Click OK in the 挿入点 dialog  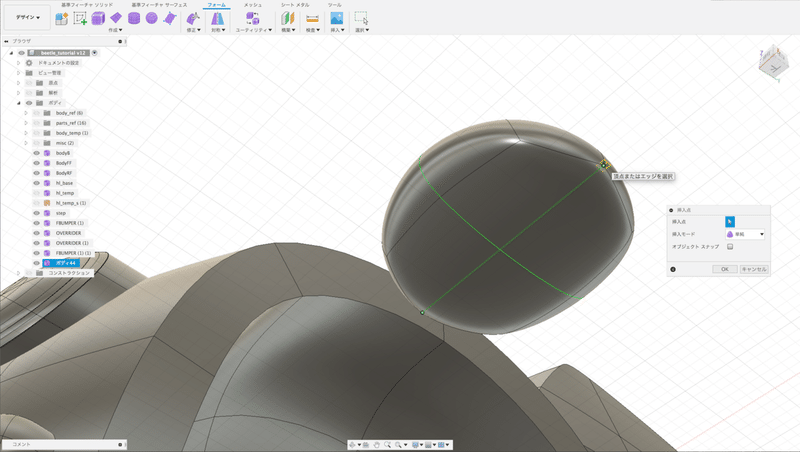724,269
